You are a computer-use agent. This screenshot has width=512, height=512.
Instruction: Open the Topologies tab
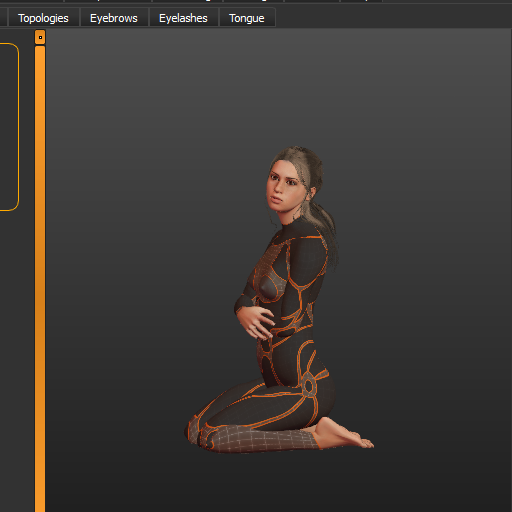[43, 18]
